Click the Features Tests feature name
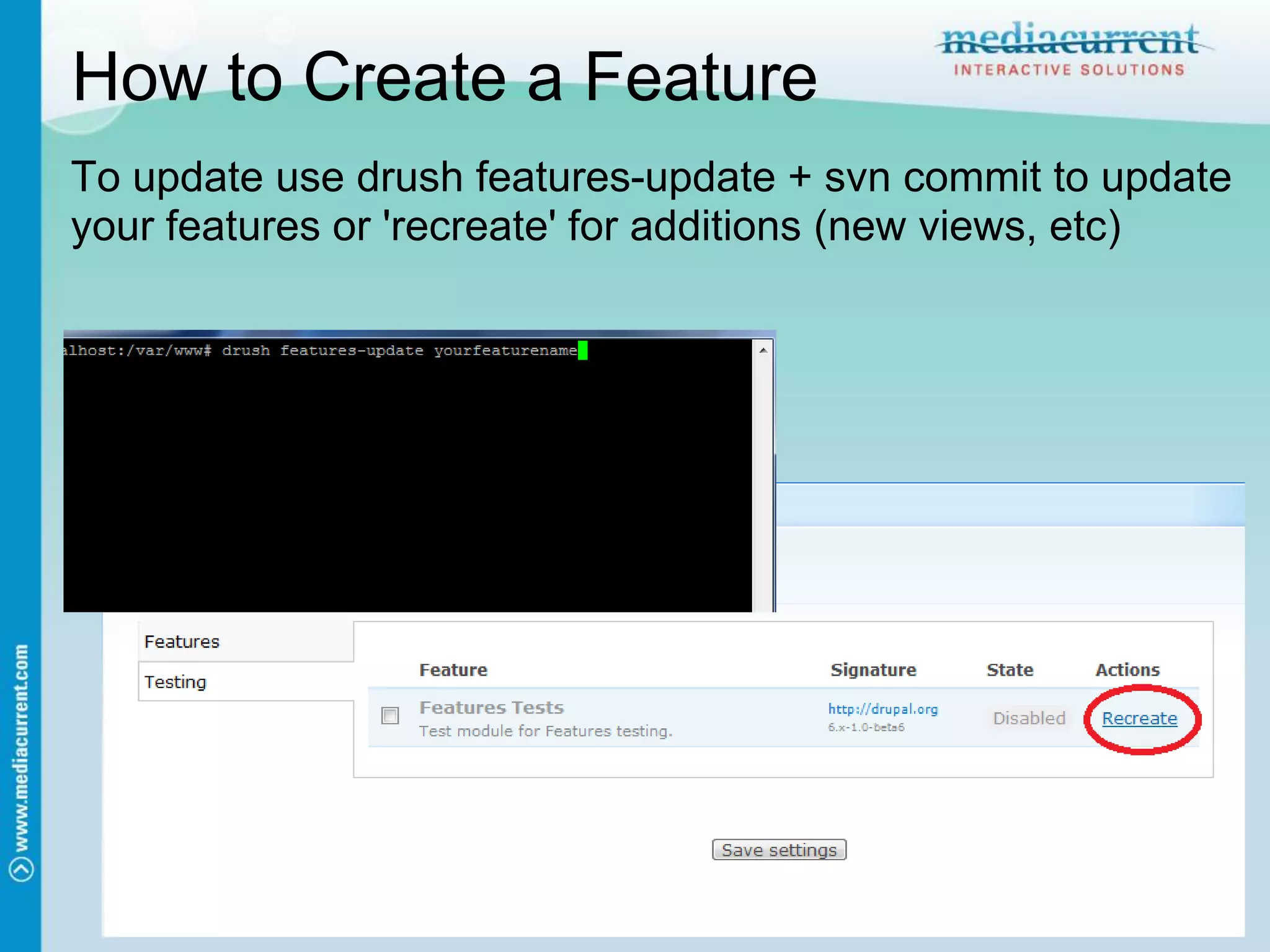The width and height of the screenshot is (1270, 952). pyautogui.click(x=491, y=707)
